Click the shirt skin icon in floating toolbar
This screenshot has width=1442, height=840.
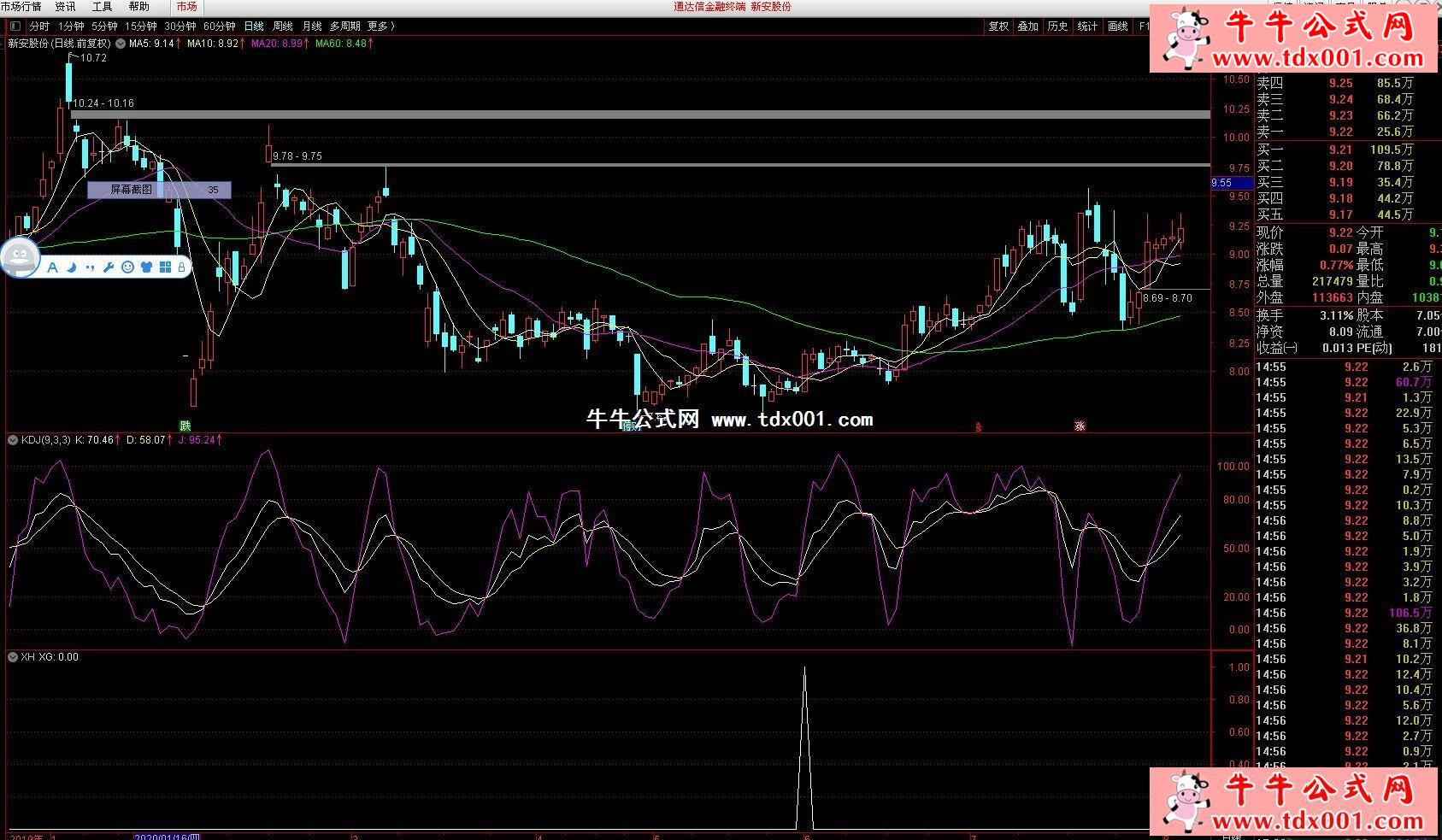(x=146, y=267)
